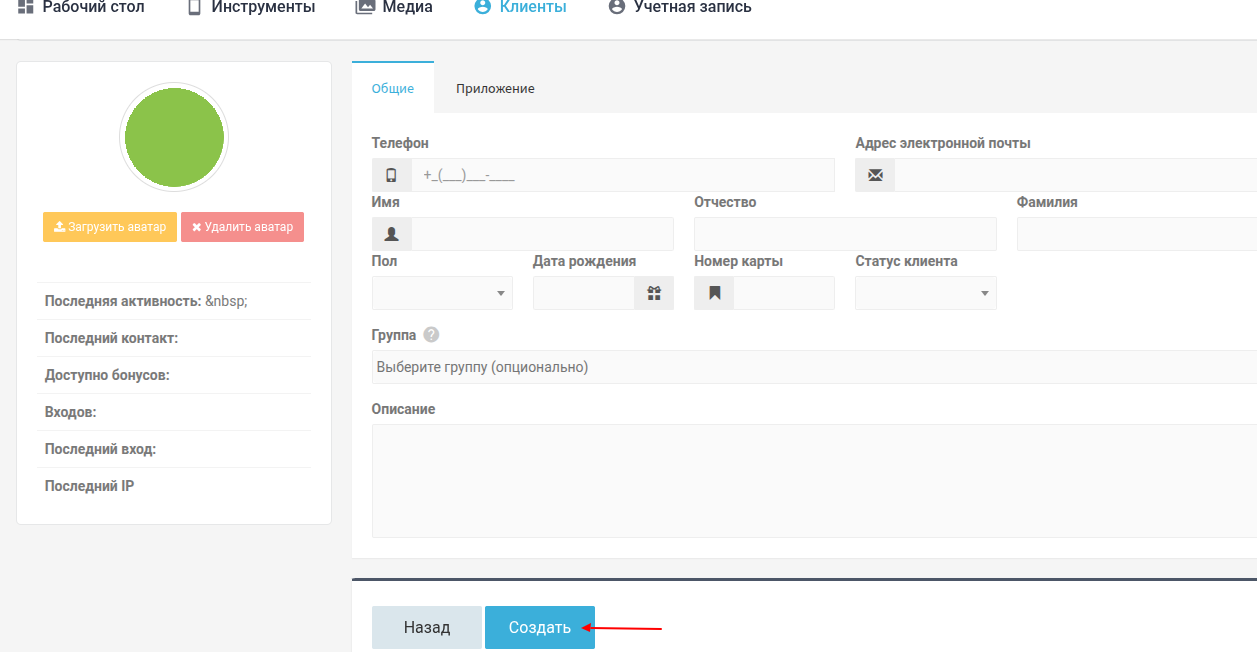Switch to Общие tab

(x=393, y=88)
